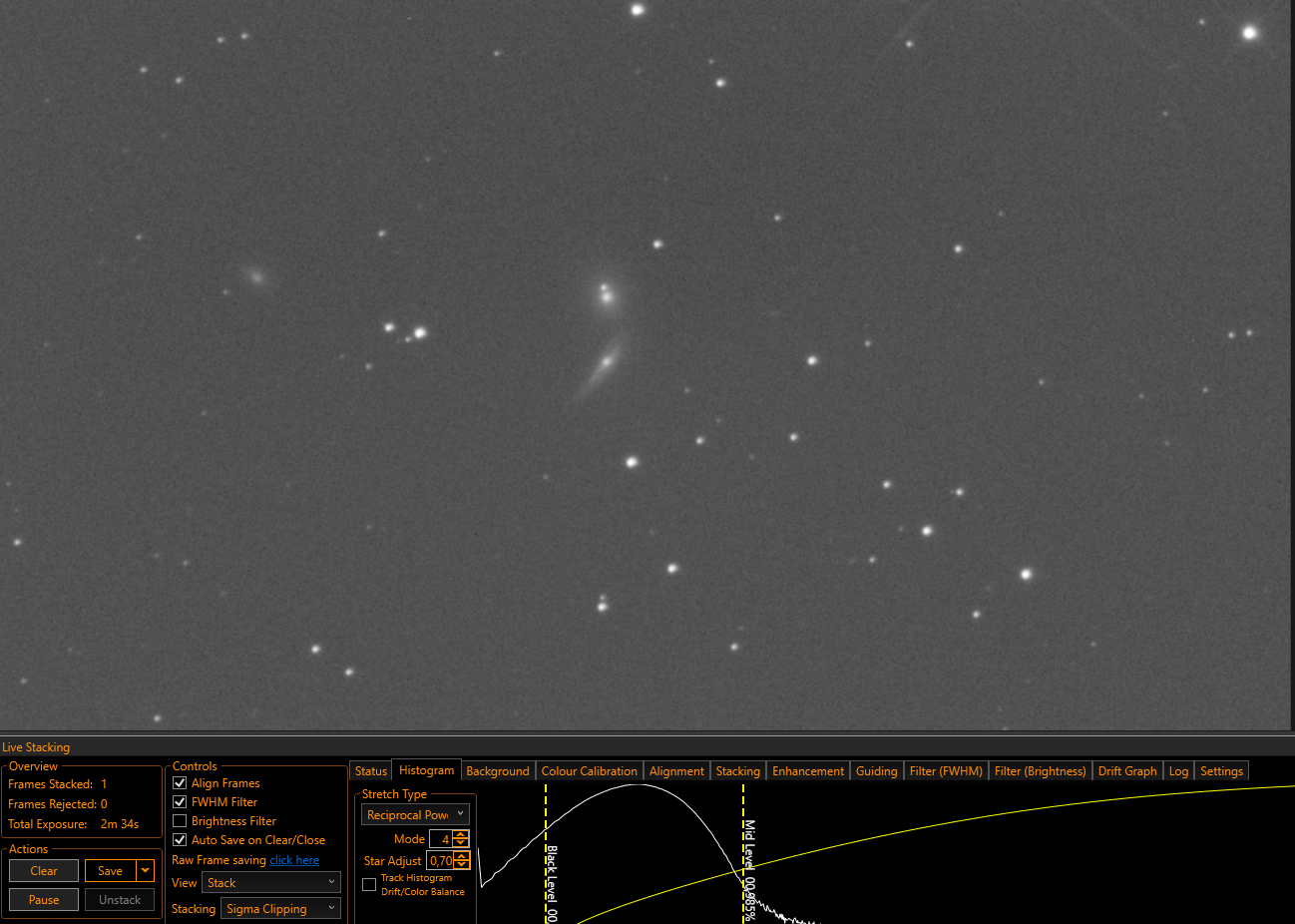Screen dimensions: 1295x924
Task: Open the Drift Graph tab
Action: [x=1127, y=771]
